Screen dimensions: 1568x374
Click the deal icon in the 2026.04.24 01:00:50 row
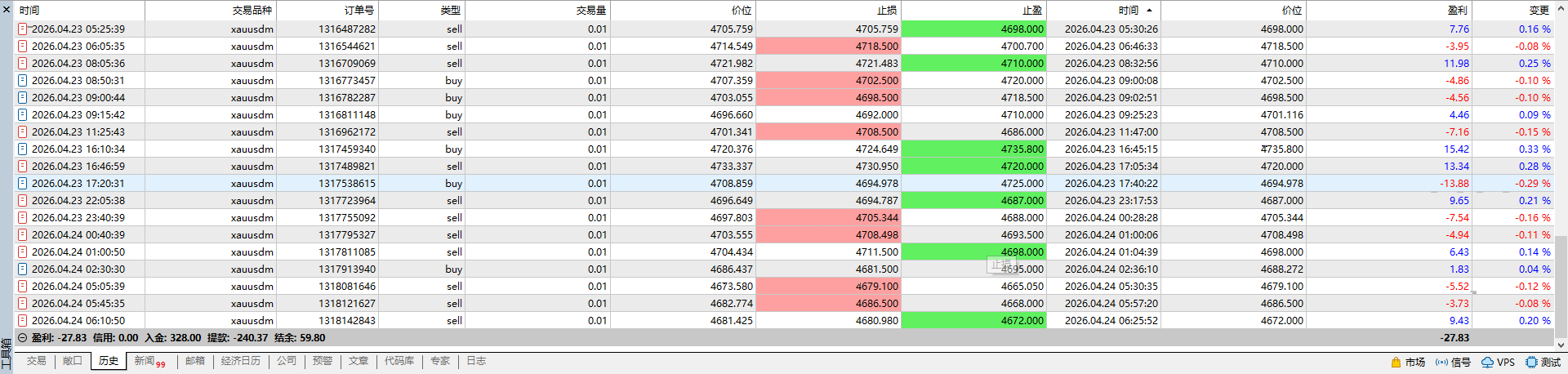(x=23, y=252)
